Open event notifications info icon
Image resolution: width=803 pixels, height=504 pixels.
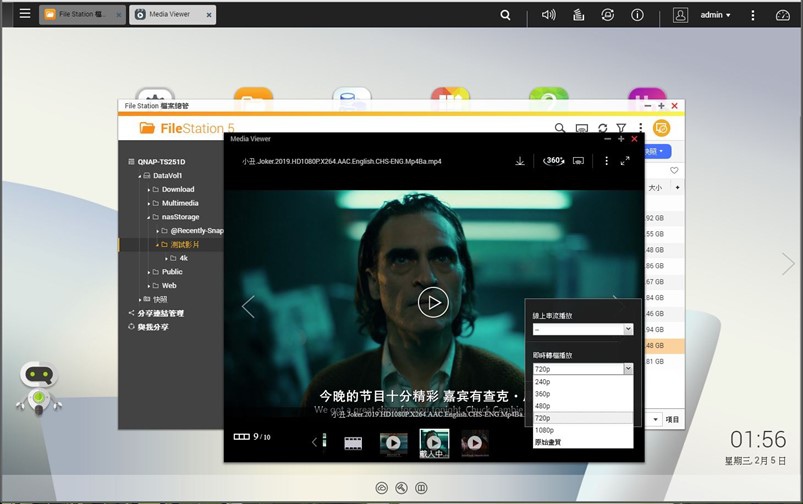[x=637, y=15]
